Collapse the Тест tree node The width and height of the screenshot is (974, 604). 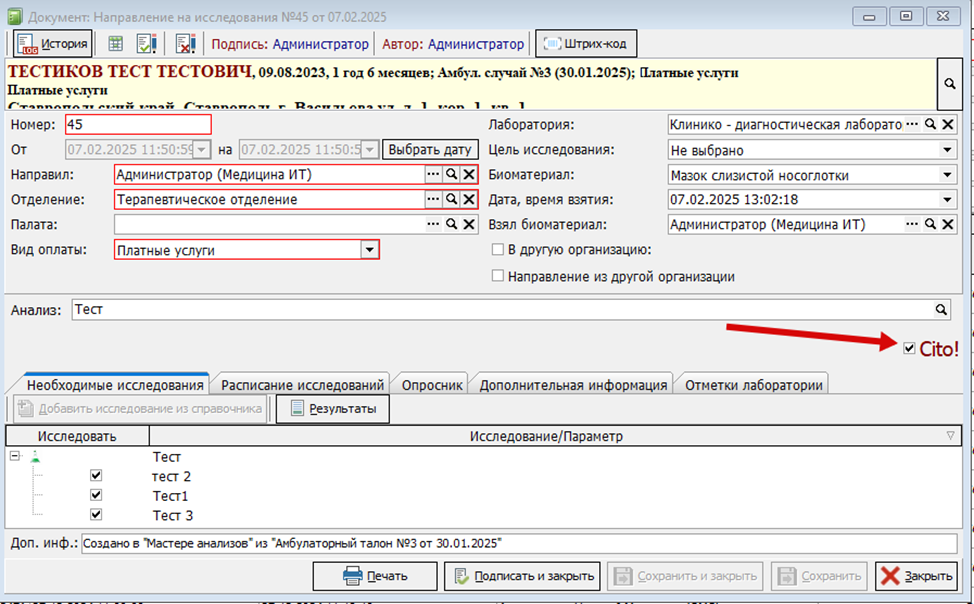14,456
